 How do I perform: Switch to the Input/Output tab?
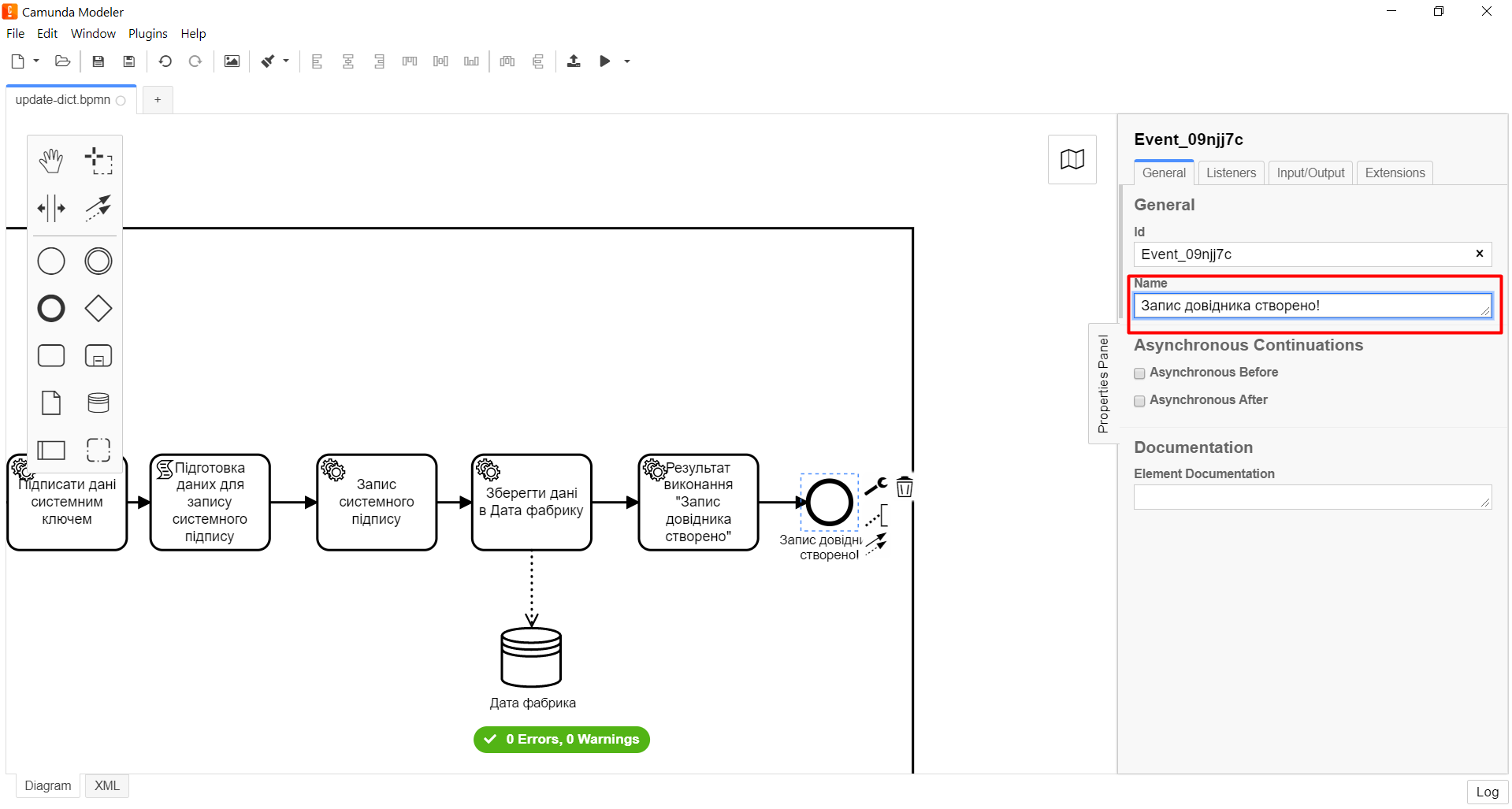coord(1310,173)
